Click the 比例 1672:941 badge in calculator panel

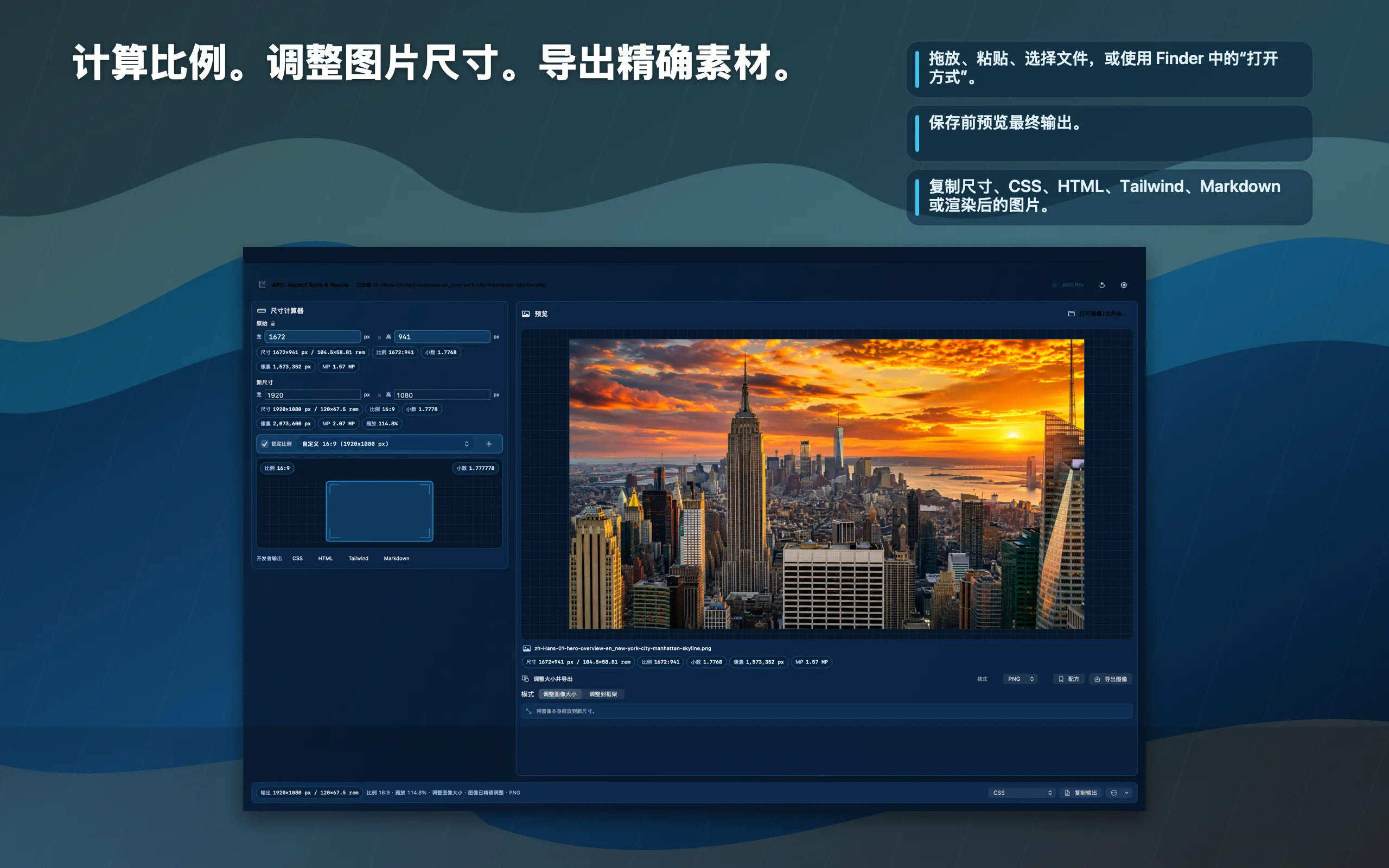395,353
